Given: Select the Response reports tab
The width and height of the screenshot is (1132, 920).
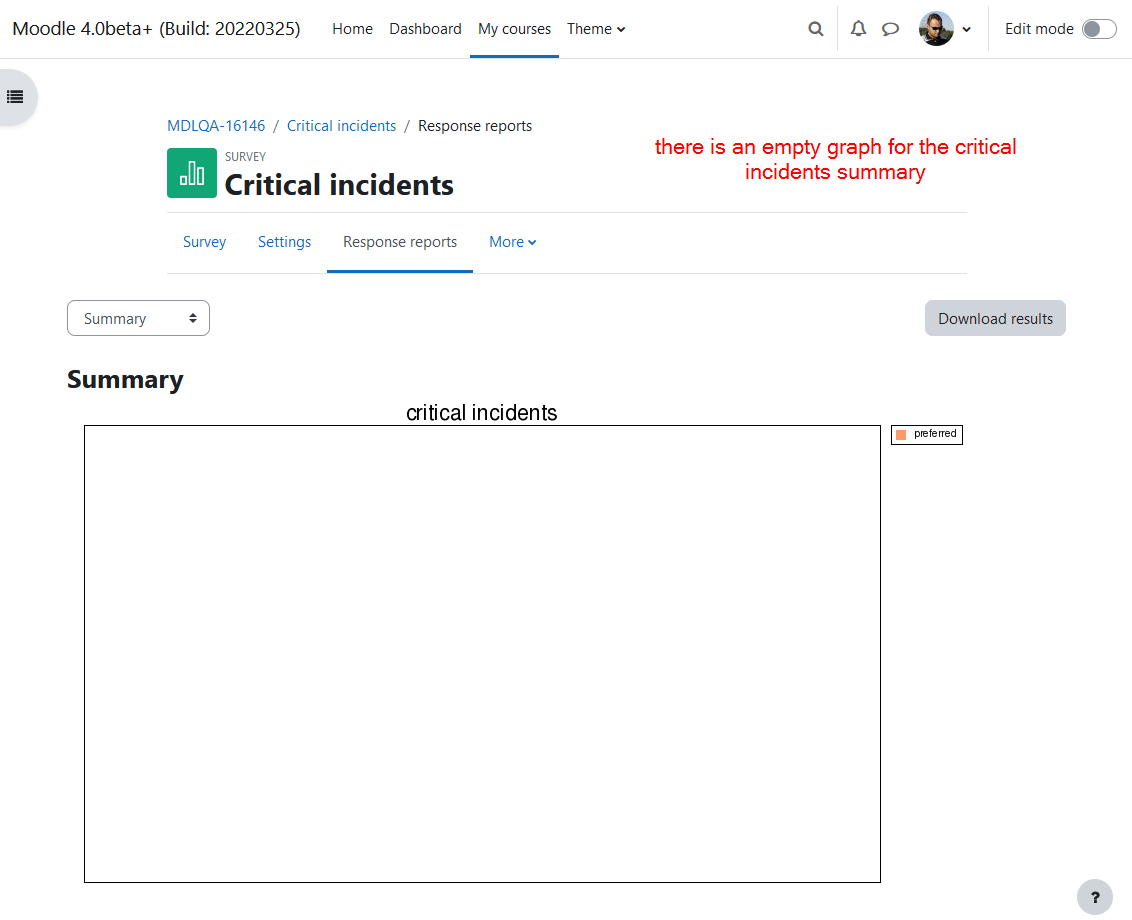Looking at the screenshot, I should (x=400, y=242).
